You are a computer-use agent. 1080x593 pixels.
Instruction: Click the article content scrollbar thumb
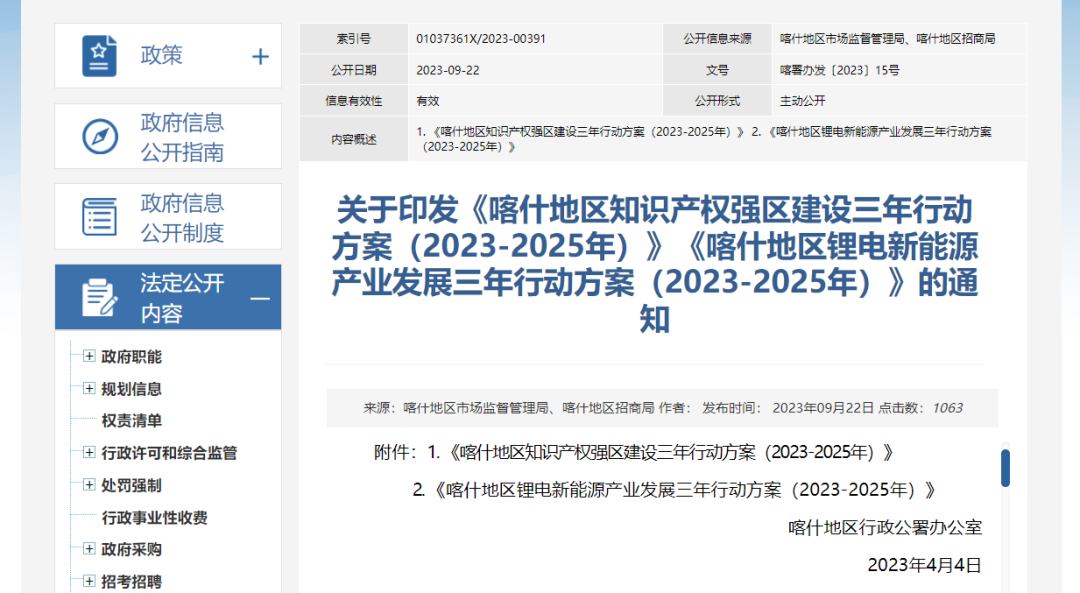[x=1006, y=468]
